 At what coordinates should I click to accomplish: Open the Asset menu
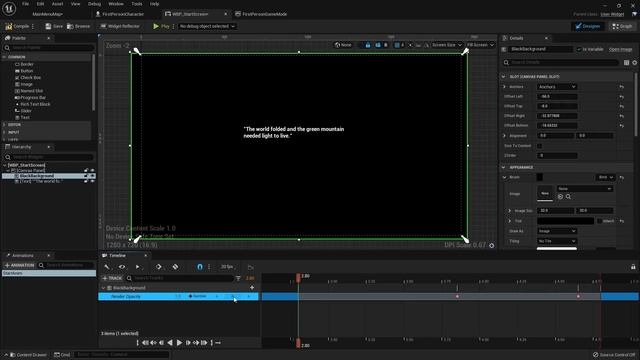point(57,4)
